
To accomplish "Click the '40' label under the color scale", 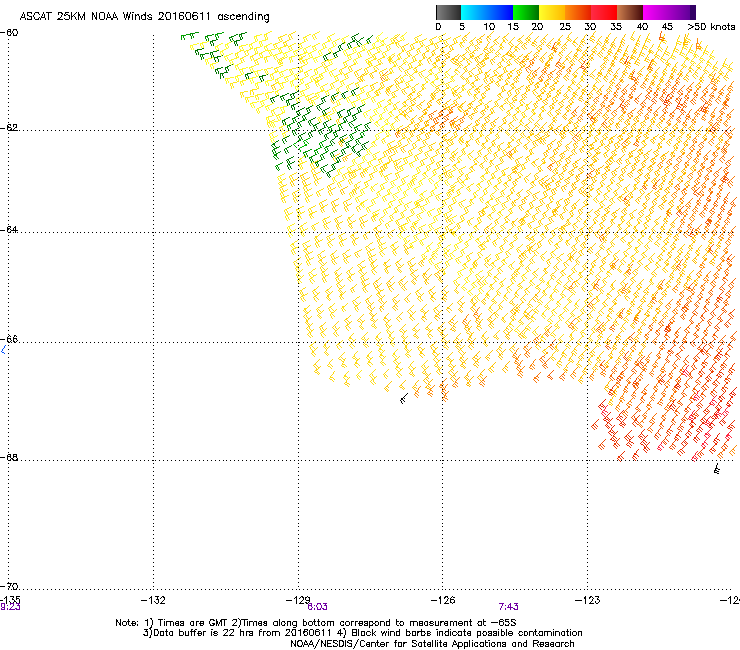I will [x=642, y=27].
